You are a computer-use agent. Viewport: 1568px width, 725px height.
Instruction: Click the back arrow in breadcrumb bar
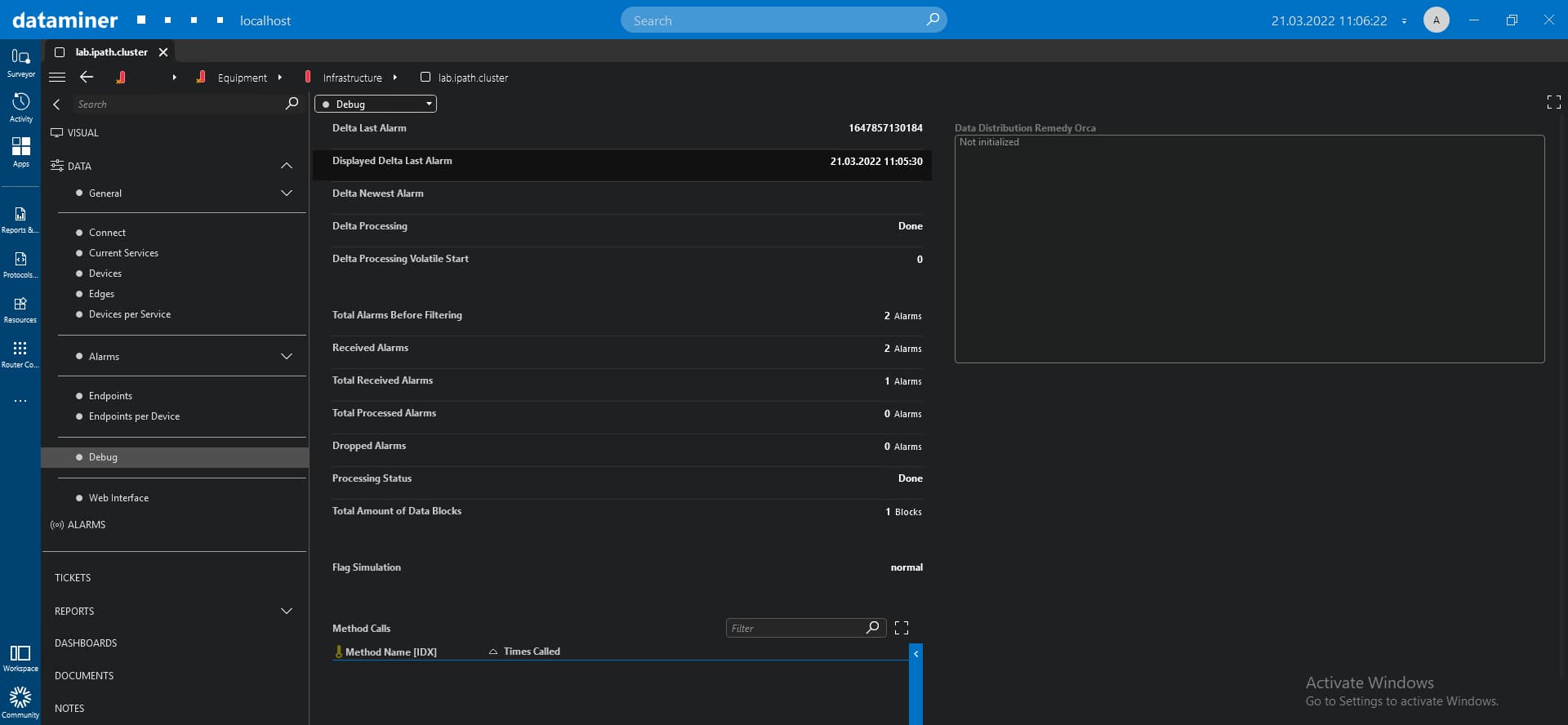[87, 77]
